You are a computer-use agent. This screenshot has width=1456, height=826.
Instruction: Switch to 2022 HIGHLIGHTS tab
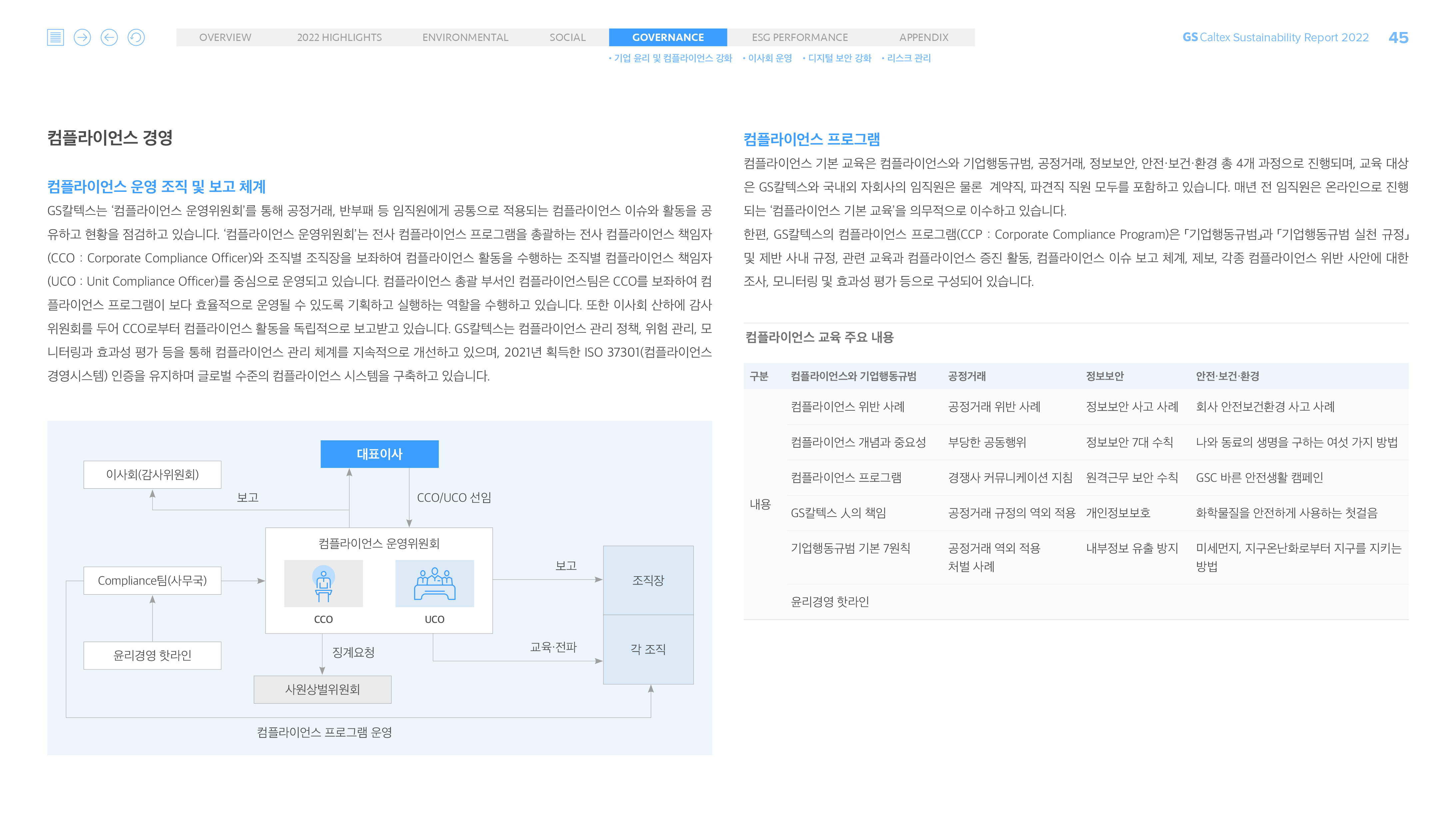(x=339, y=37)
